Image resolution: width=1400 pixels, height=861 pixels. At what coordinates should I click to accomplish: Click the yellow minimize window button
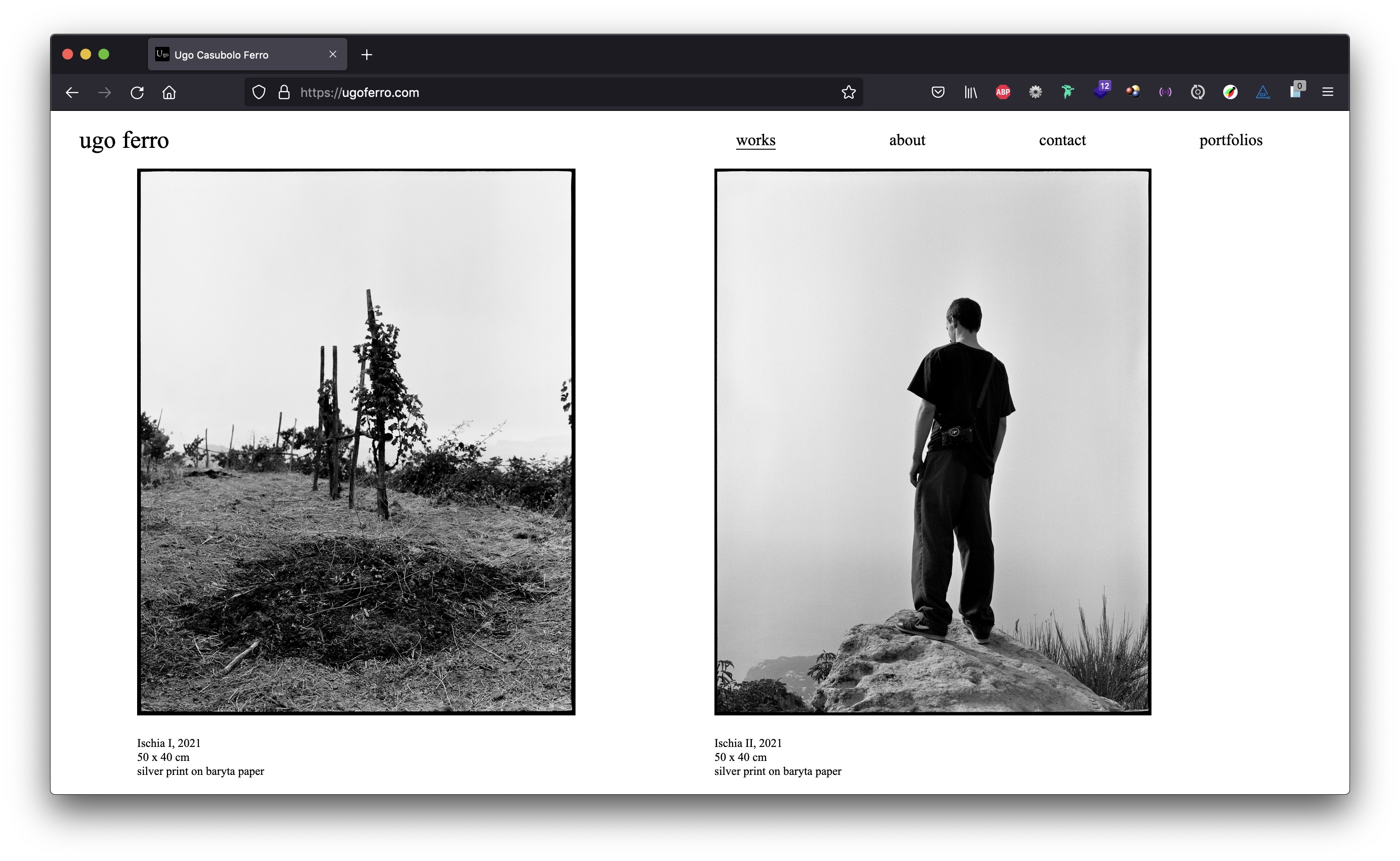coord(85,54)
